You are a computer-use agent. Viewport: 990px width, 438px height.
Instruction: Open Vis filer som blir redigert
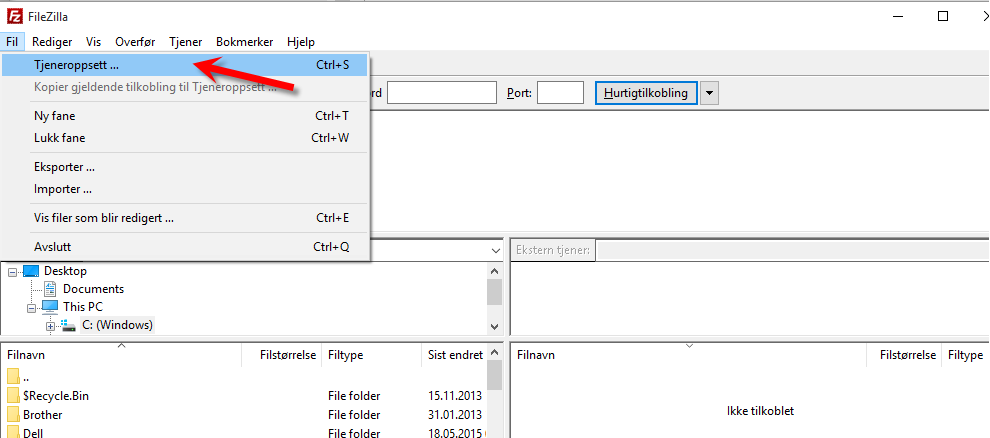[x=185, y=218]
